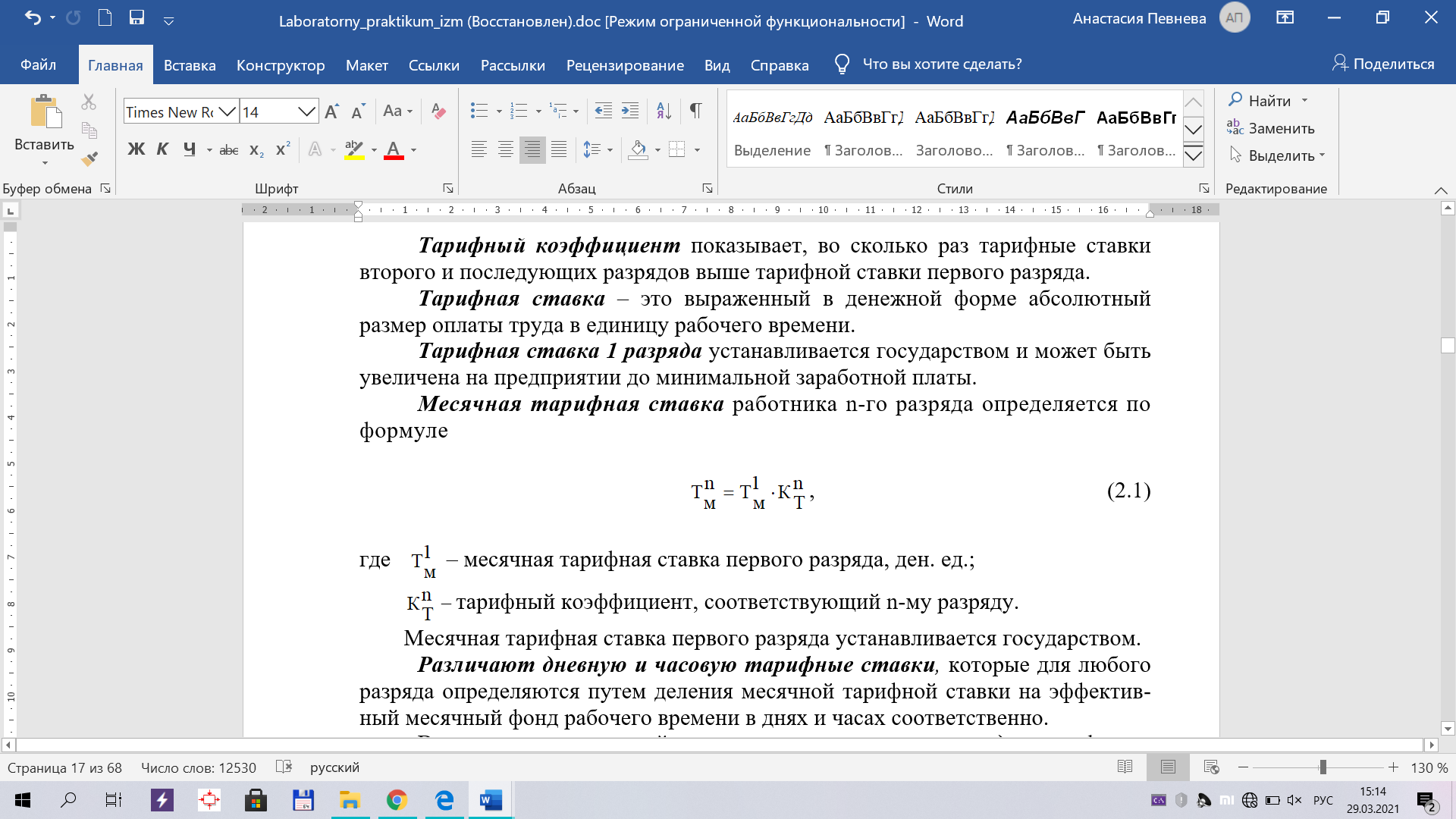Click the Save diskette icon
Viewport: 1456px width, 819px height.
pos(136,17)
